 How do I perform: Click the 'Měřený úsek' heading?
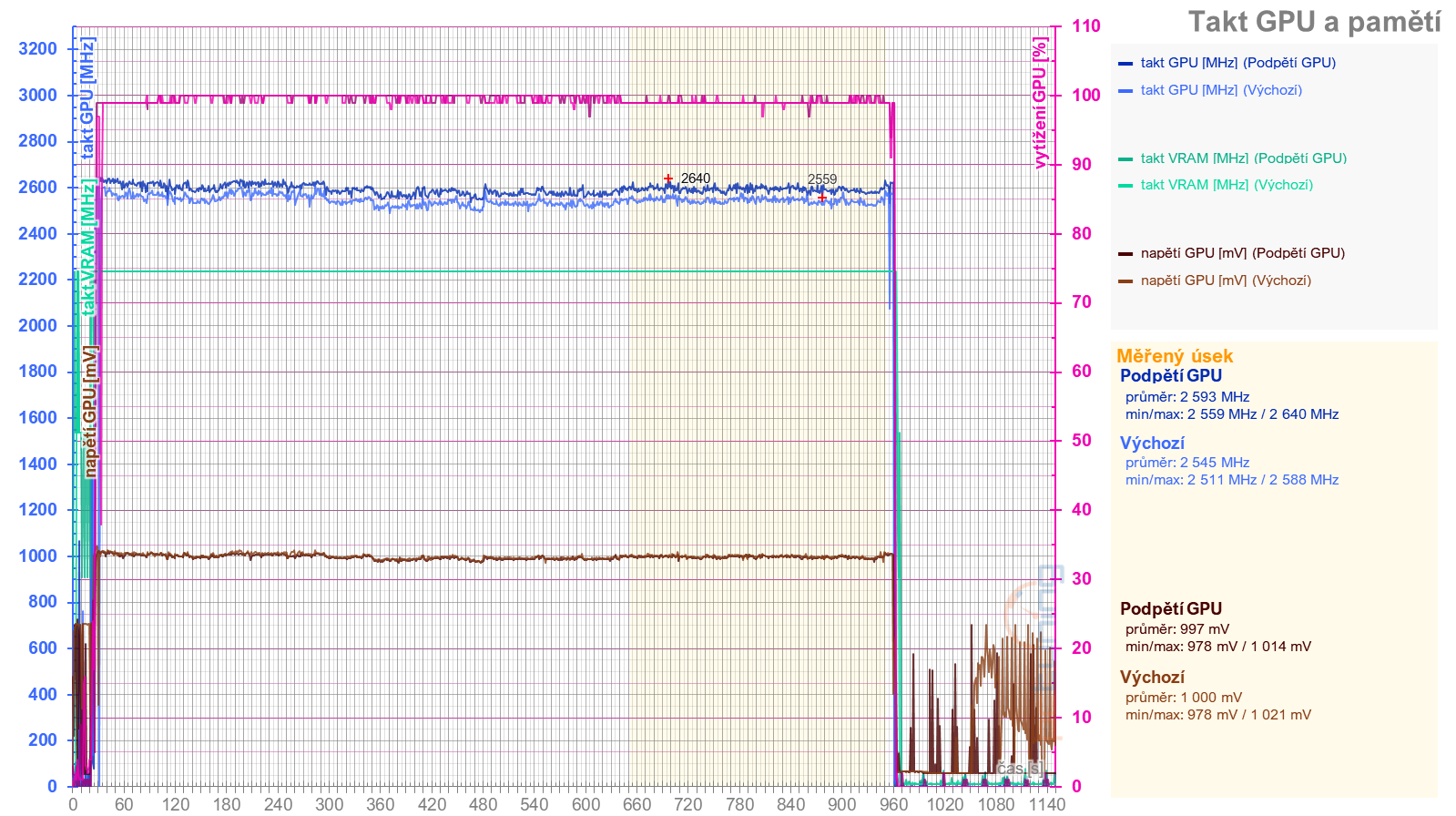[x=1175, y=356]
